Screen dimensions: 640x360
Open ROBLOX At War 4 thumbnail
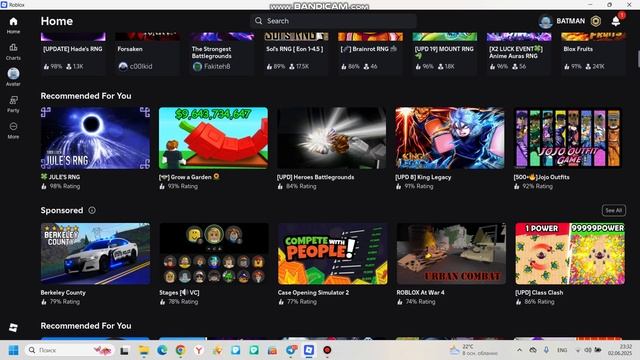(x=451, y=253)
